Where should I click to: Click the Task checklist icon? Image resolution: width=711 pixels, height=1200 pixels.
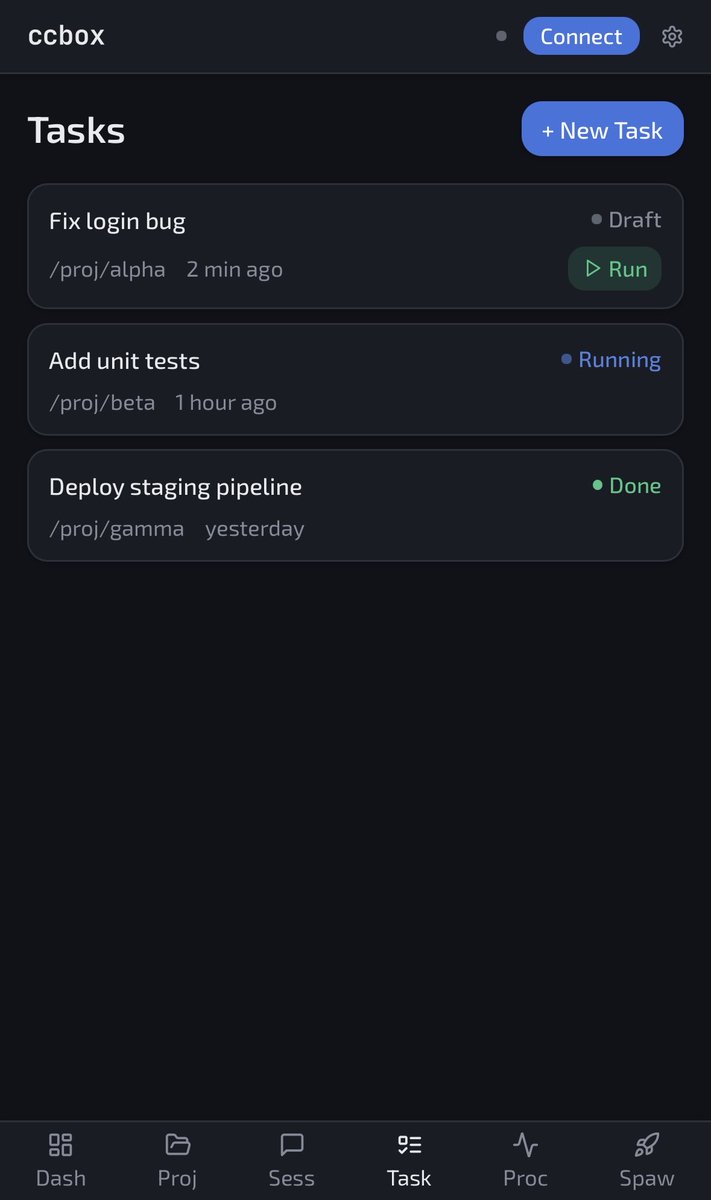point(409,1144)
